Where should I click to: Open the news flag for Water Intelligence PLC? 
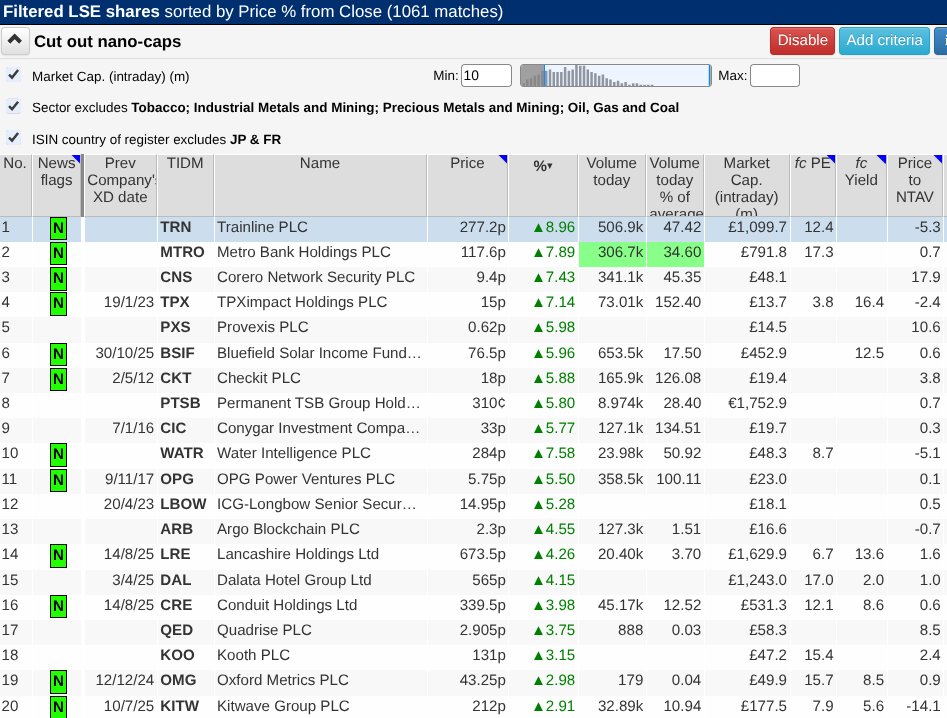click(x=58, y=454)
